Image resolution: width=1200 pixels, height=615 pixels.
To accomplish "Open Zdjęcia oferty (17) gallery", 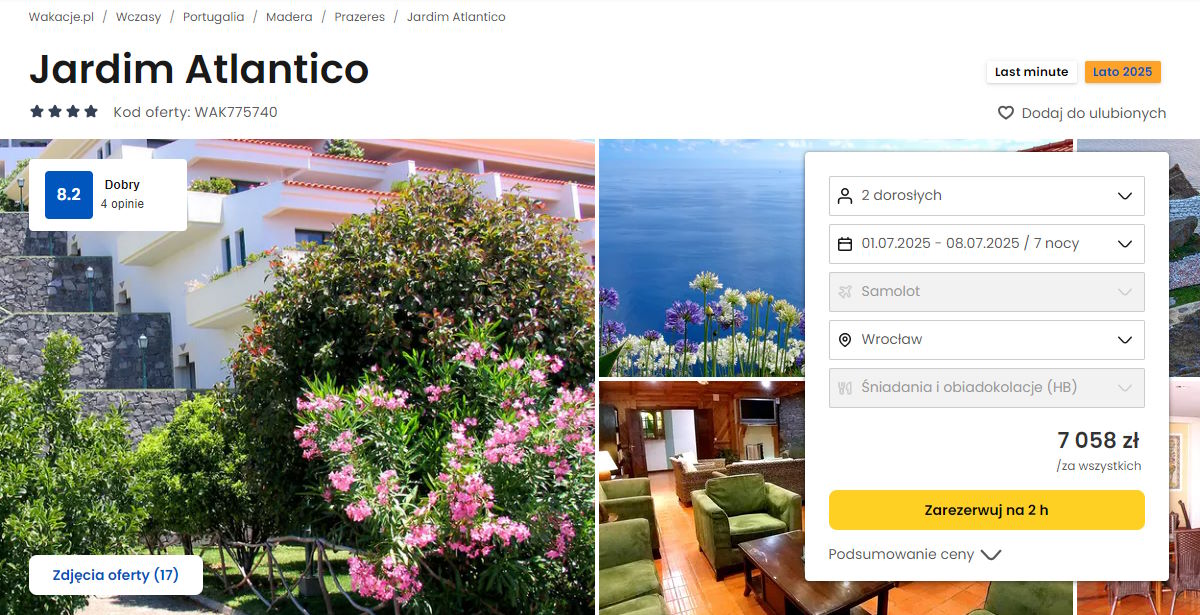I will [116, 575].
